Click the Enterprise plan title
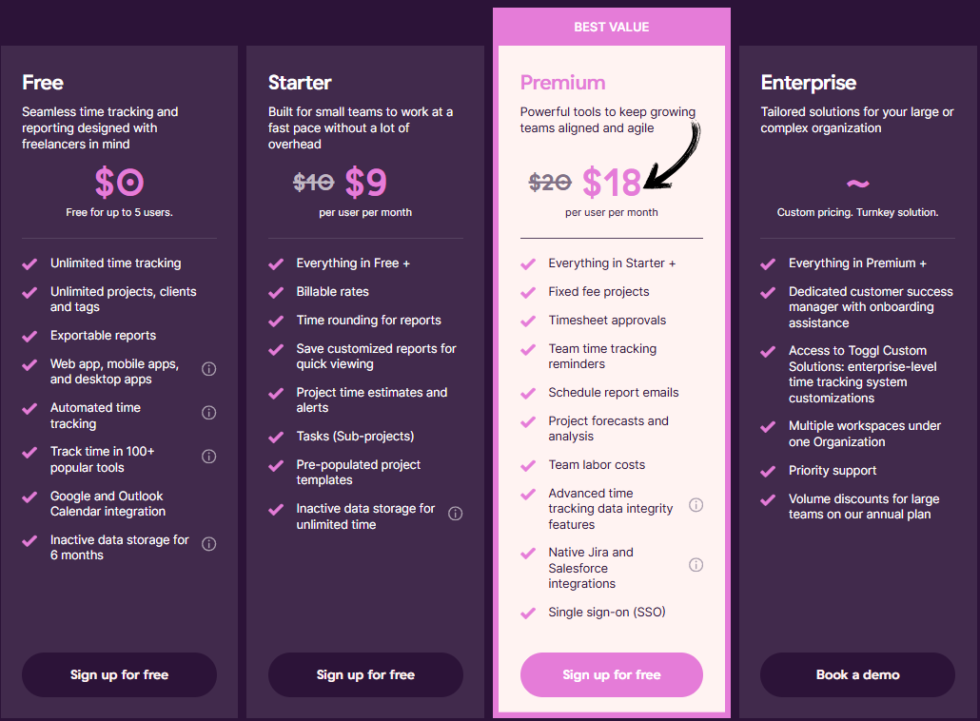Viewport: 980px width, 721px height. [x=808, y=83]
